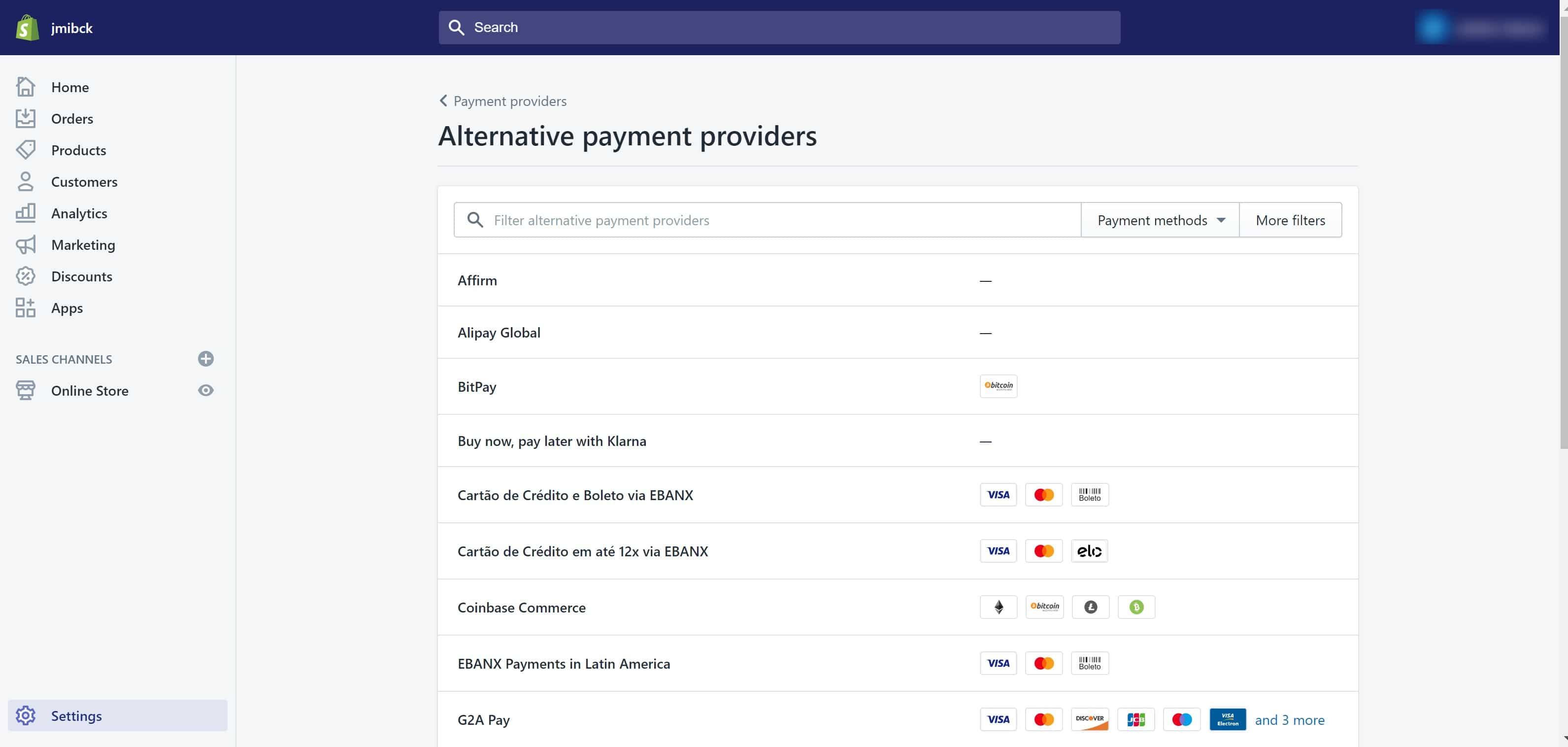
Task: Click the More filters button
Action: point(1291,220)
